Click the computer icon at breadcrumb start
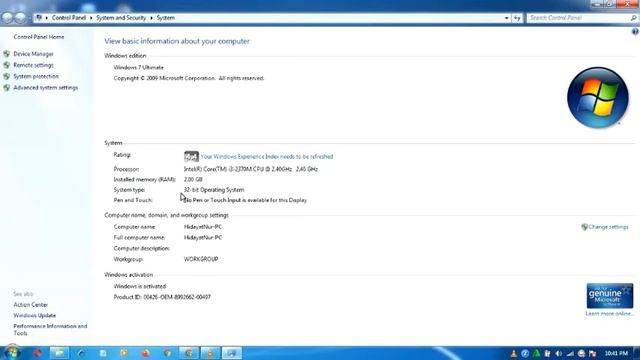This screenshot has width=640, height=360. pos(39,18)
